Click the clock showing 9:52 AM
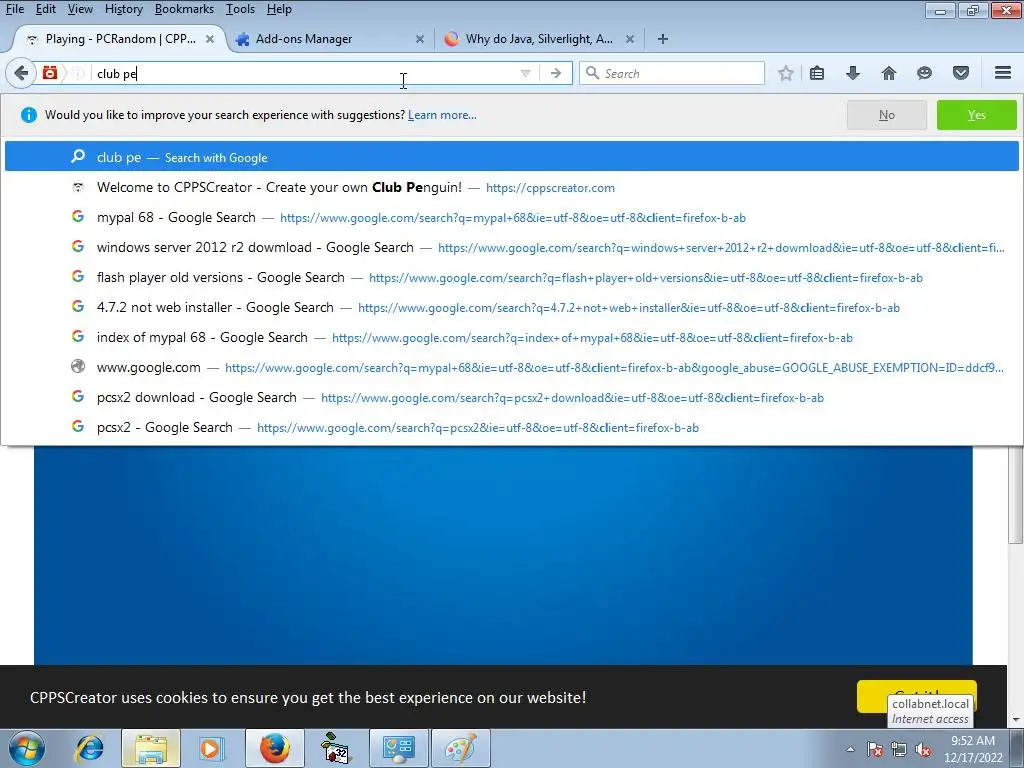 [x=973, y=749]
